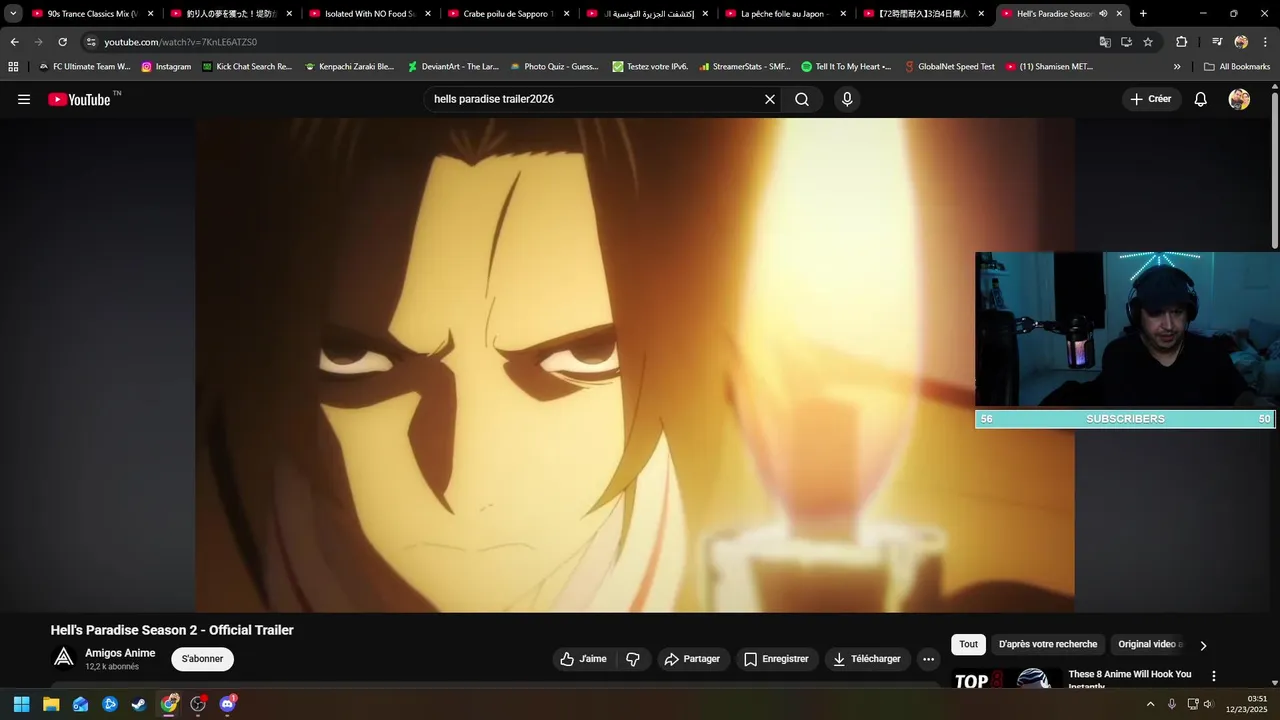The image size is (1280, 720).
Task: Expand the tab search dropdown arrow
Action: tap(13, 14)
